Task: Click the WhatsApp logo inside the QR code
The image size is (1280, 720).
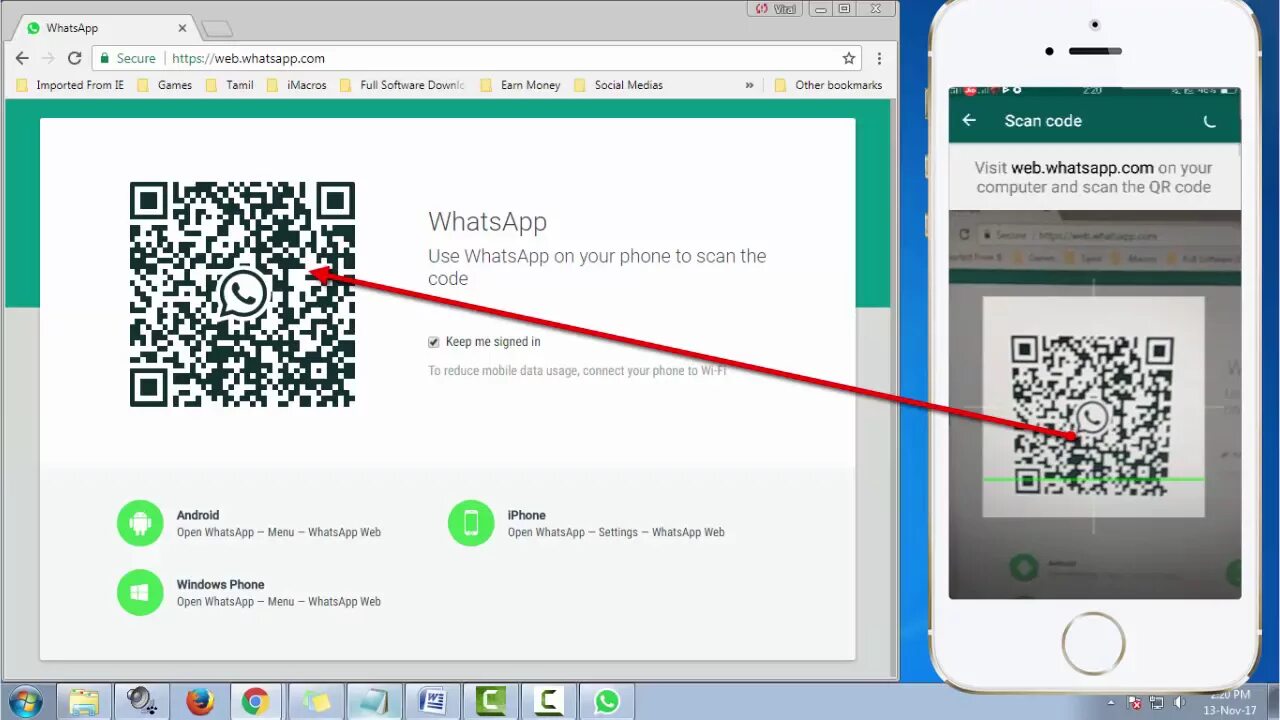Action: pyautogui.click(x=243, y=294)
